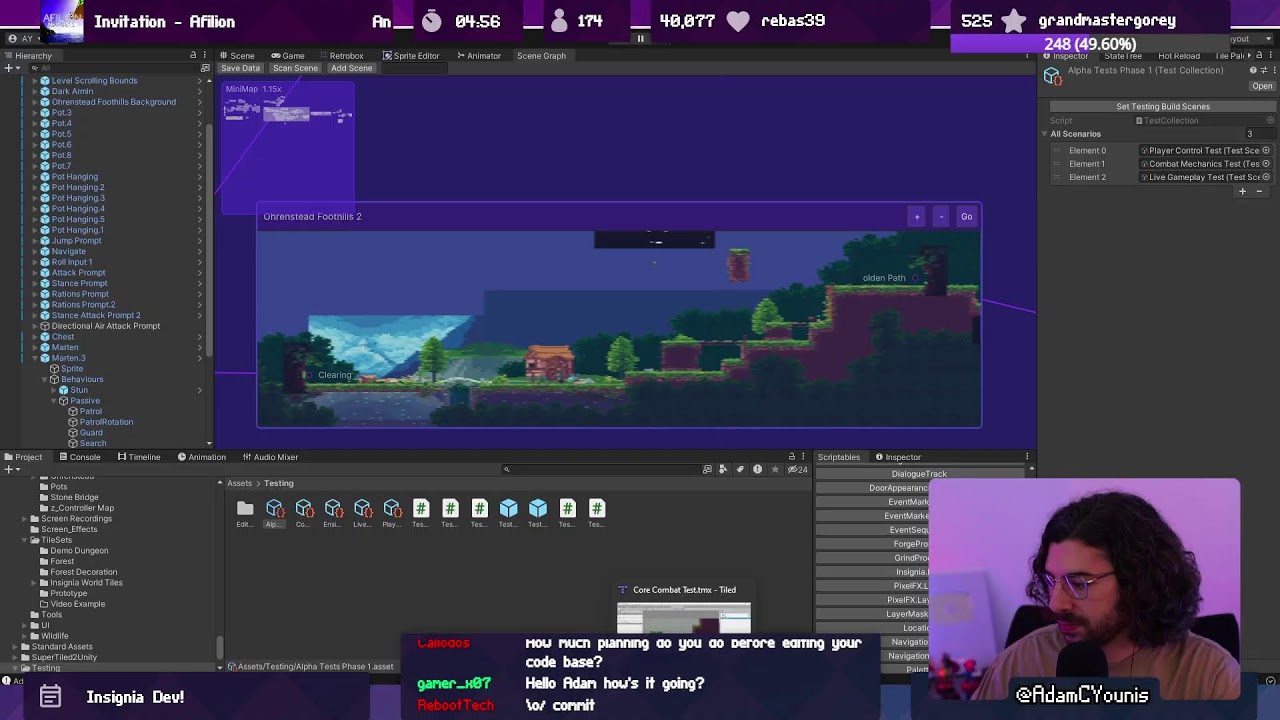Click the Ohrenstead Foothills Background prefab icon
The height and width of the screenshot is (720, 1280).
44,102
